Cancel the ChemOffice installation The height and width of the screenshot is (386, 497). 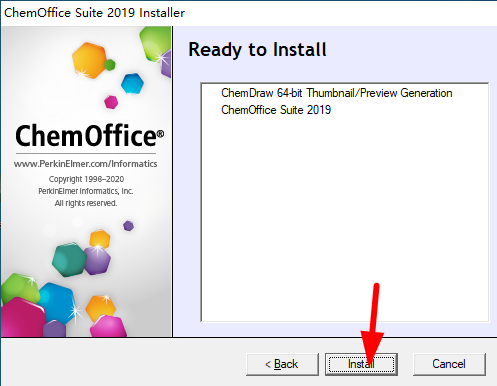pos(449,364)
